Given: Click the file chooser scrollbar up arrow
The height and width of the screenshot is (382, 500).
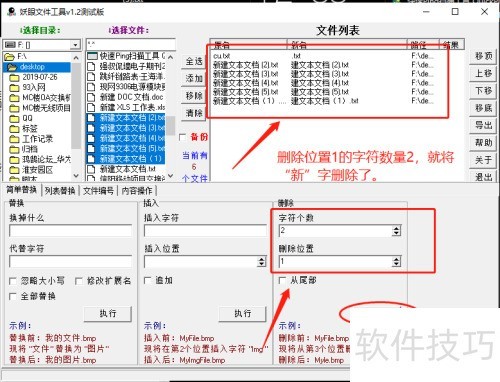Looking at the screenshot, I should coord(171,57).
